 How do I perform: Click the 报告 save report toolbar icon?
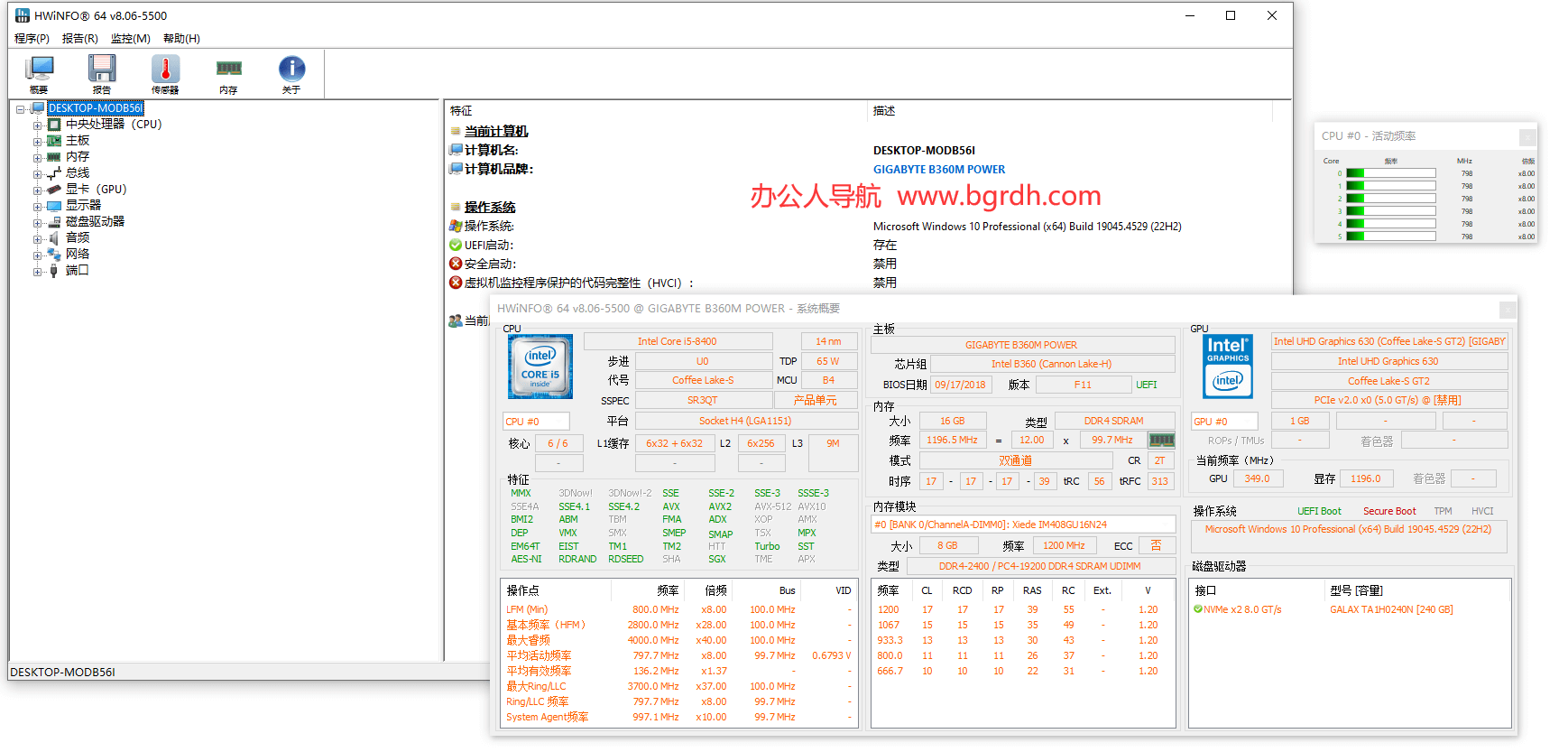pos(102,73)
